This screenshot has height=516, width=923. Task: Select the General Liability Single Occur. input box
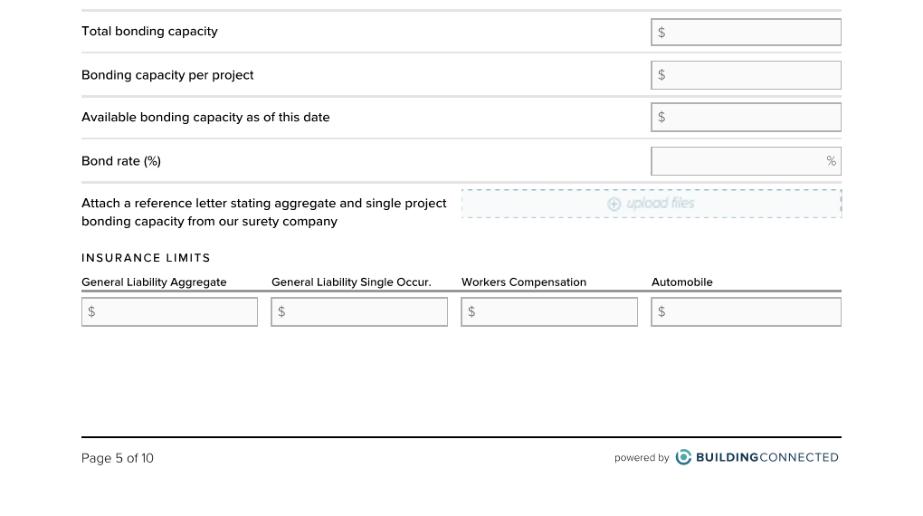coord(359,312)
